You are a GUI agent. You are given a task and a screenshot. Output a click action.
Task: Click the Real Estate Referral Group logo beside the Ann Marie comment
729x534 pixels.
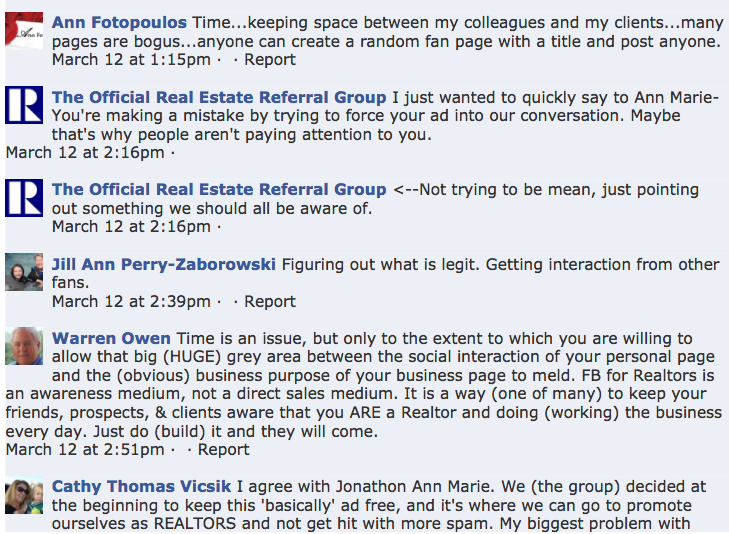coord(24,106)
